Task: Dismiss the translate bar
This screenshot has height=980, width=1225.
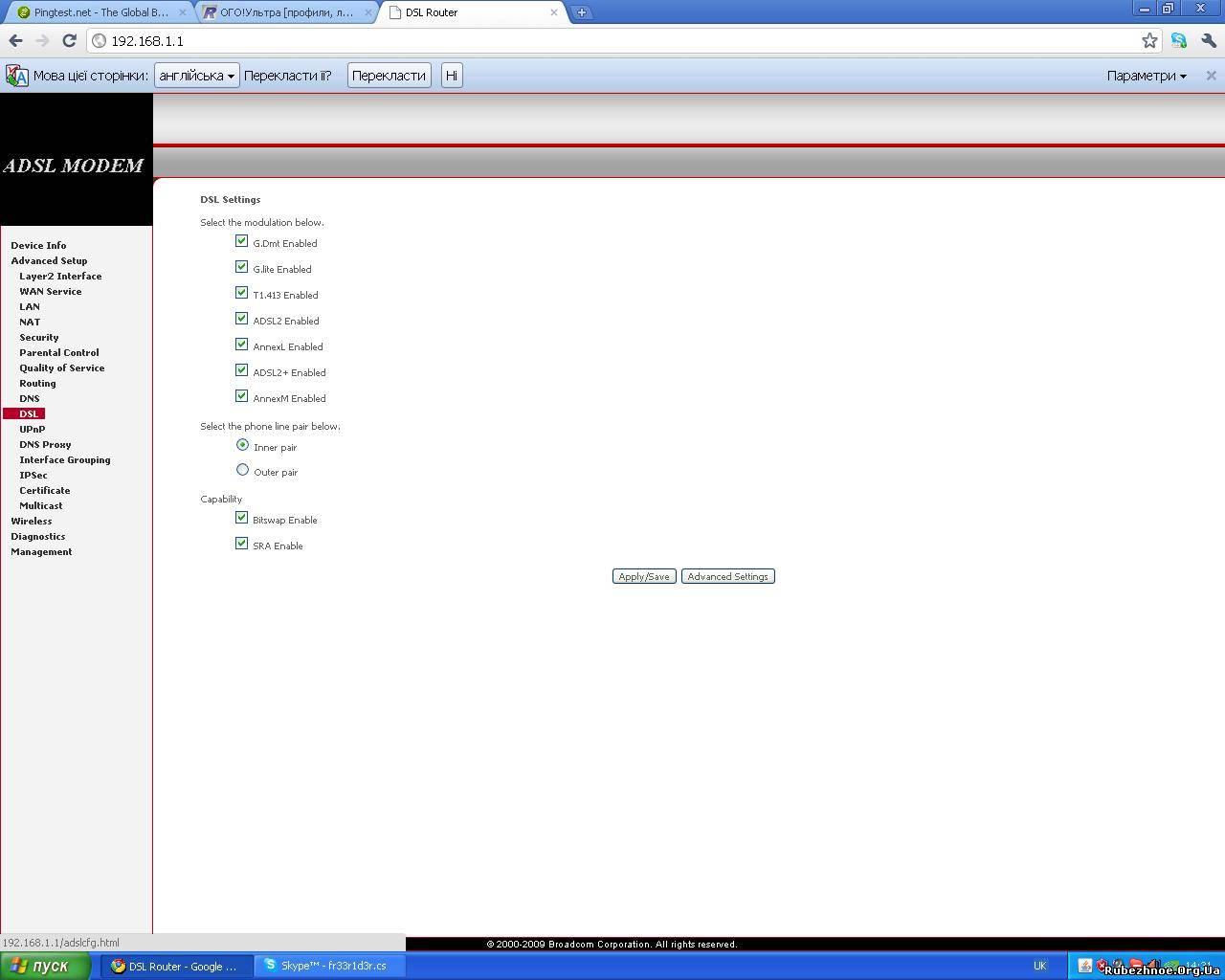Action: (1211, 76)
